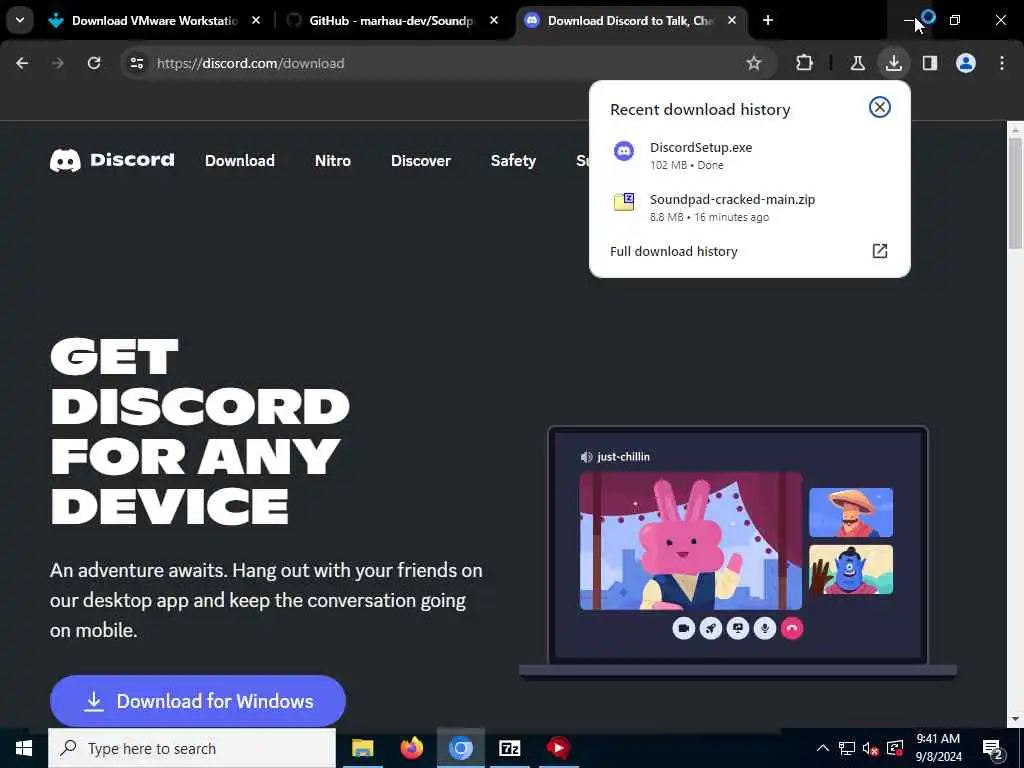Open the Extensions puzzle icon
The width and height of the screenshot is (1024, 768).
coord(805,63)
